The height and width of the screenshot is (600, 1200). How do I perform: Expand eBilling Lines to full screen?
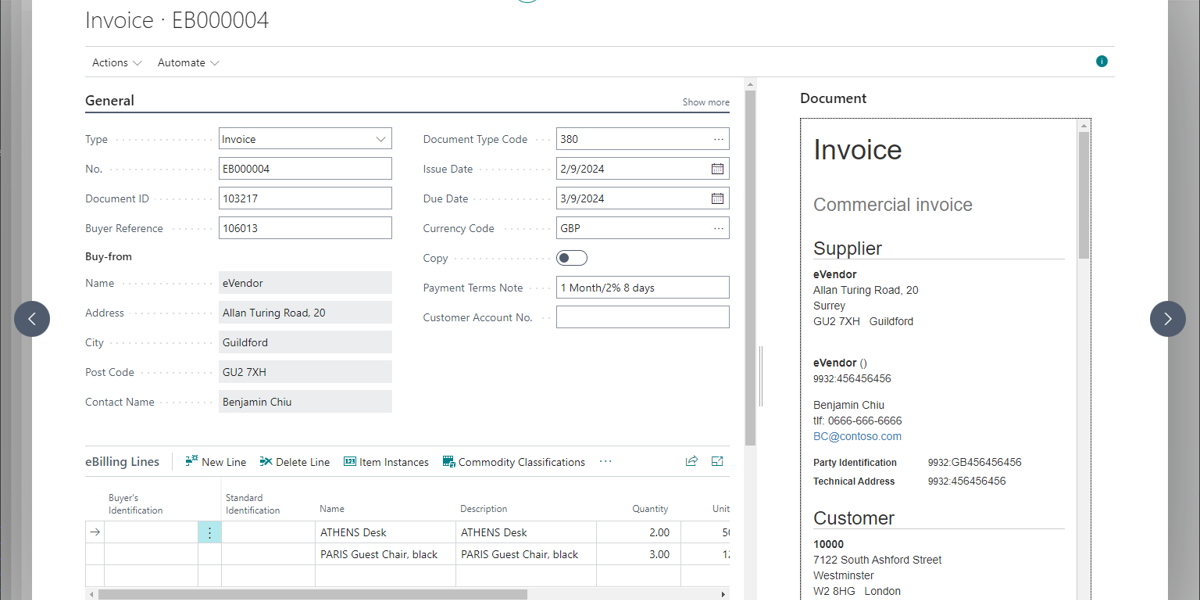(x=717, y=461)
